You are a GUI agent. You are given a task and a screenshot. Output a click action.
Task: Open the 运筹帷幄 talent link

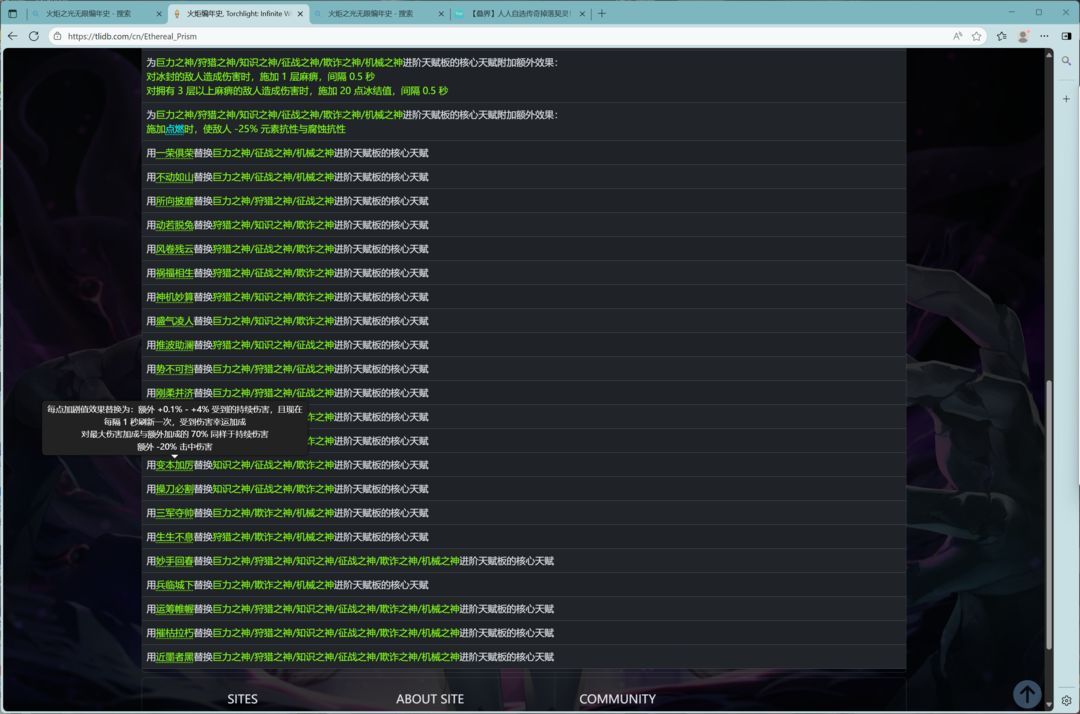[174, 609]
